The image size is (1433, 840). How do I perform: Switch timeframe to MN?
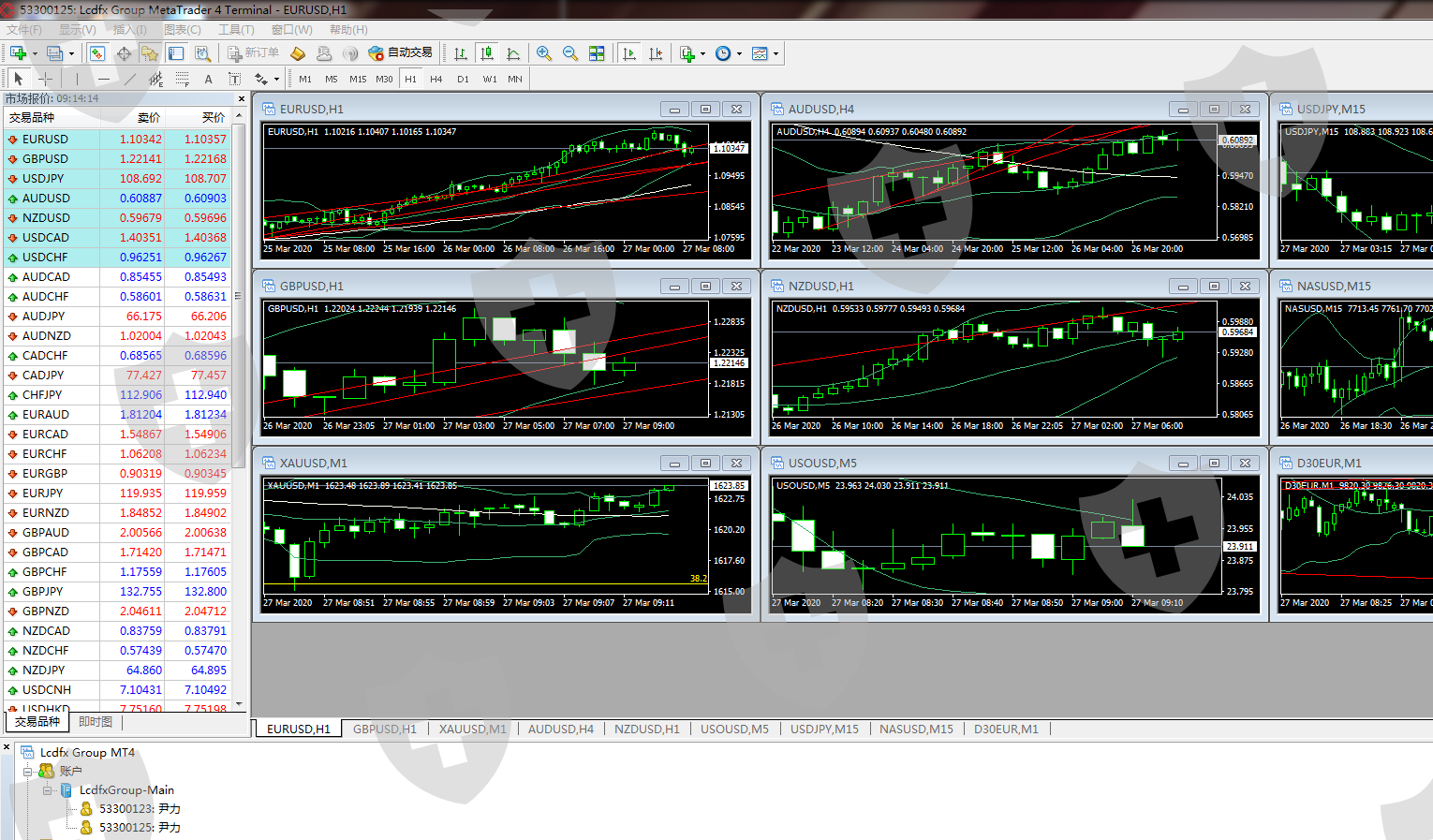click(x=515, y=79)
